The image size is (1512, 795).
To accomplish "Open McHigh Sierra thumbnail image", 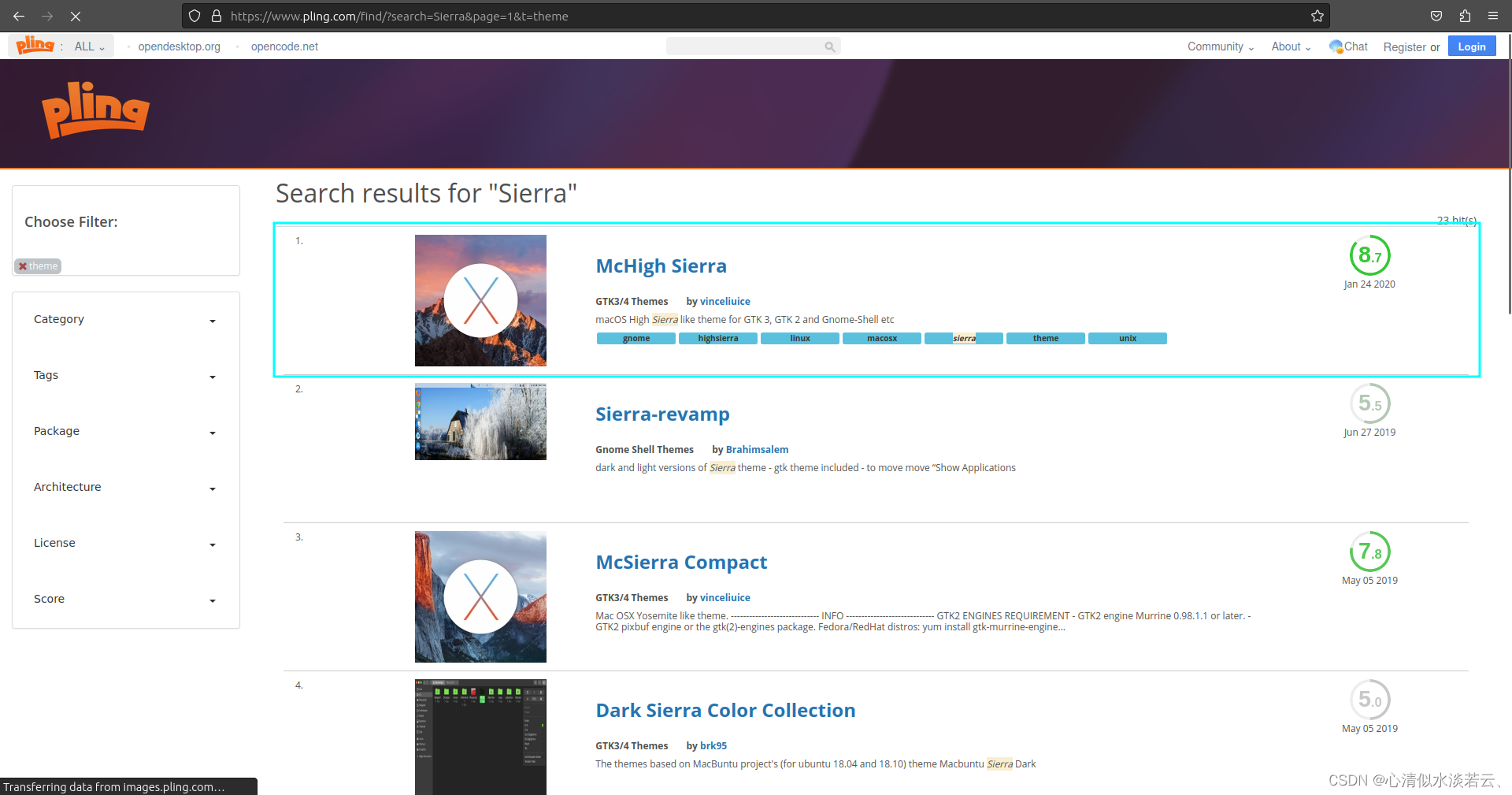I will [x=480, y=300].
